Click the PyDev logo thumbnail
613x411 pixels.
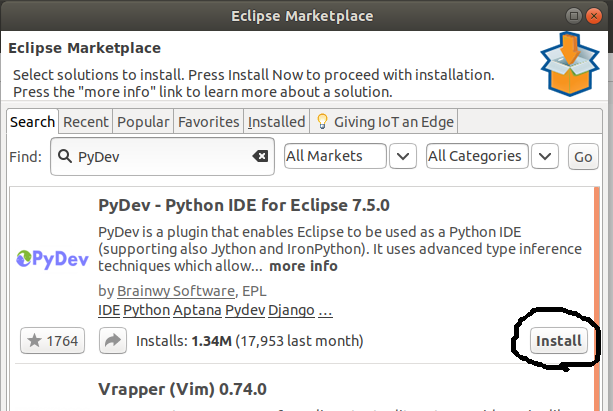pyautogui.click(x=52, y=260)
